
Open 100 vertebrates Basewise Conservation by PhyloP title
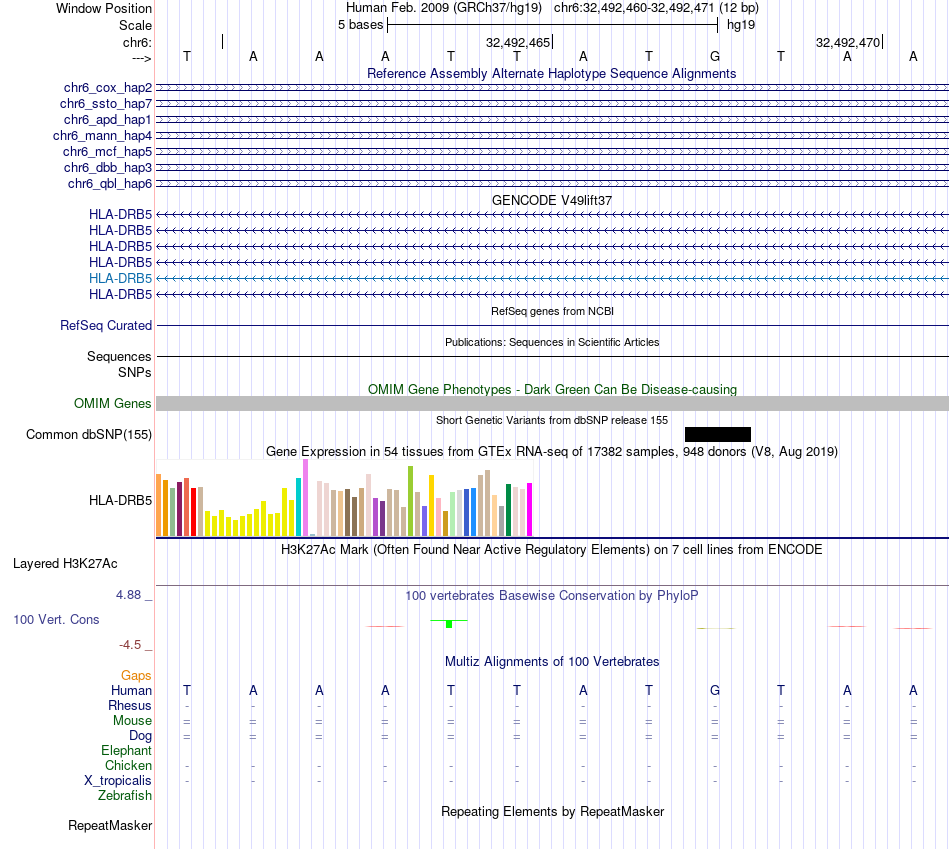click(x=552, y=596)
